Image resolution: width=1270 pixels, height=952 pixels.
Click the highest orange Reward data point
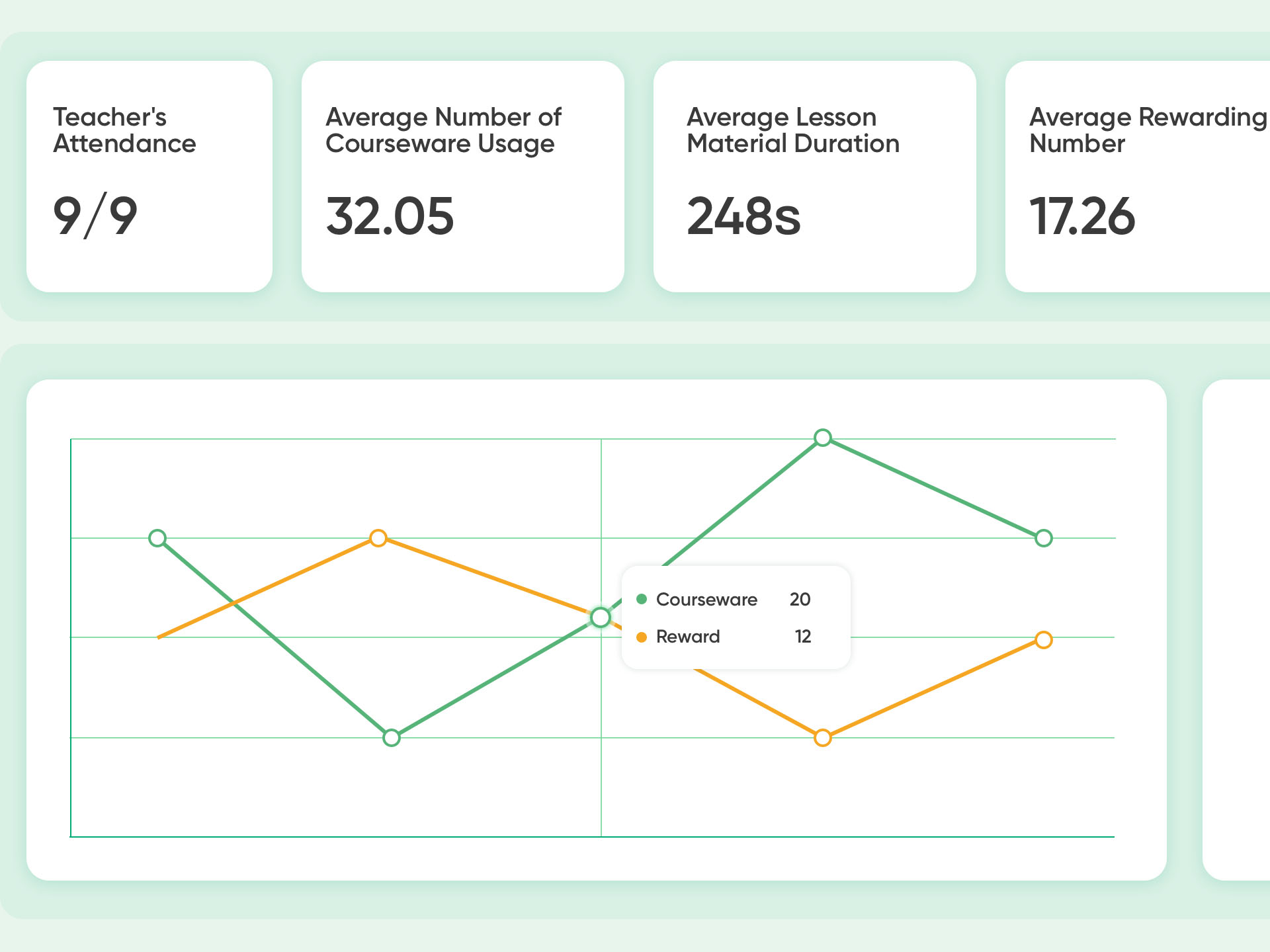pos(378,538)
